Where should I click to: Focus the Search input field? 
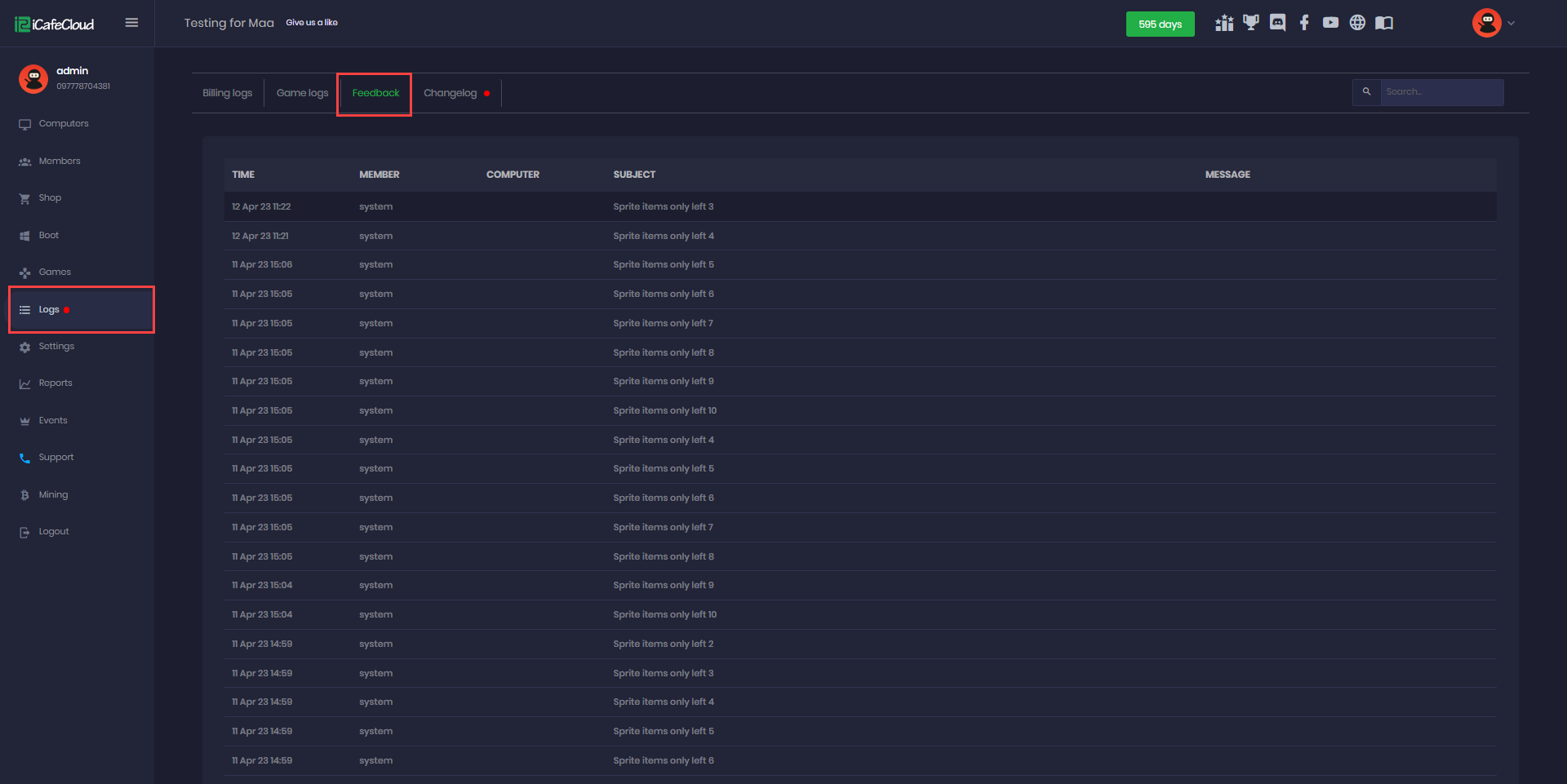click(1441, 92)
